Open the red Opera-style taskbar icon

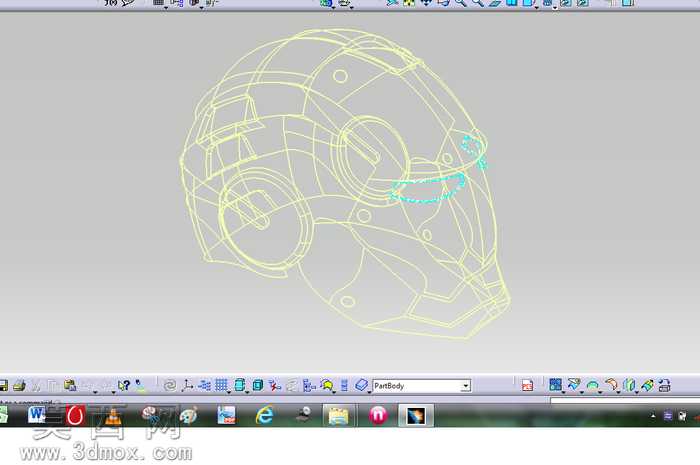click(x=75, y=415)
